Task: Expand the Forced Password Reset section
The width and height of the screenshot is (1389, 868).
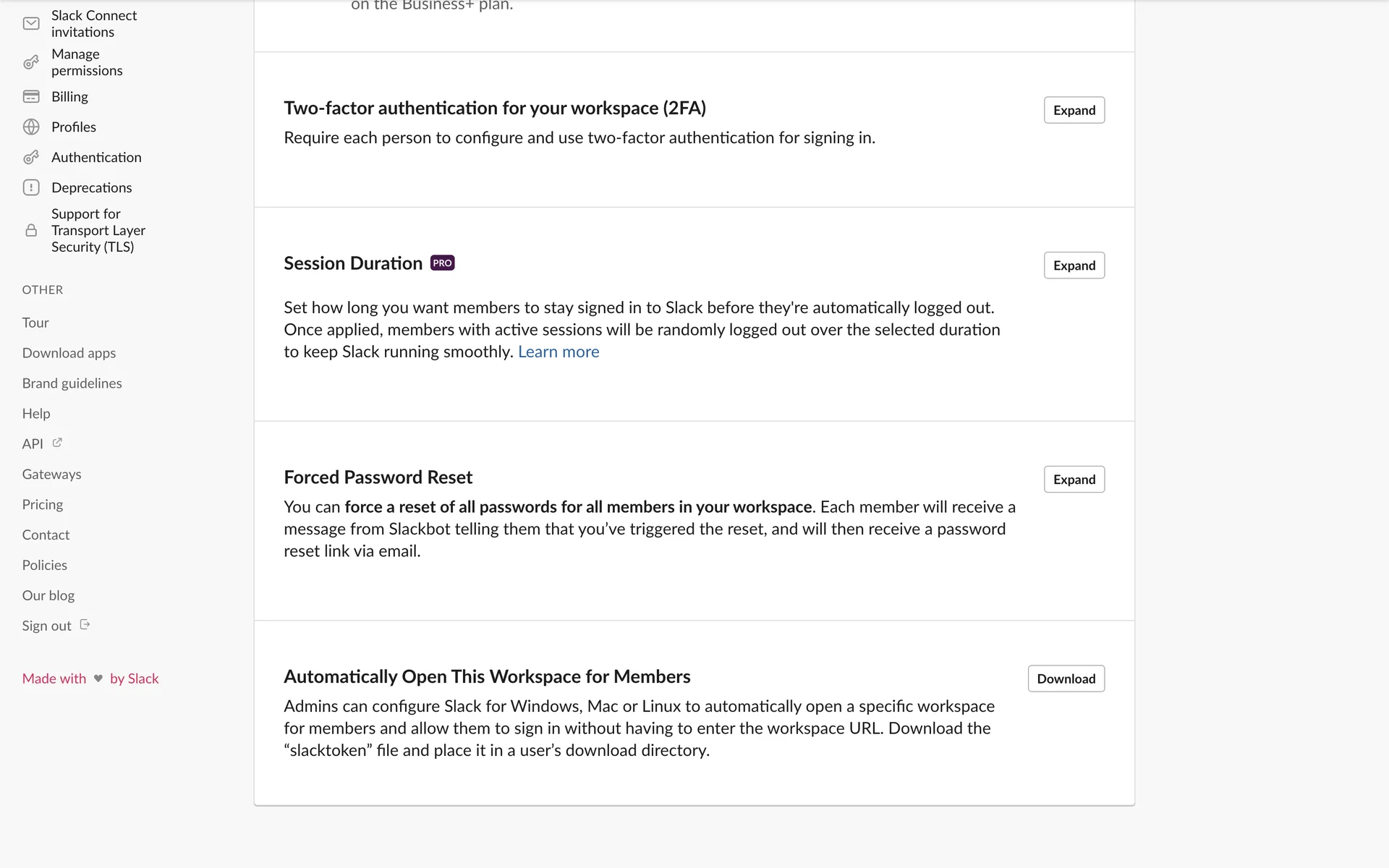Action: [x=1074, y=480]
